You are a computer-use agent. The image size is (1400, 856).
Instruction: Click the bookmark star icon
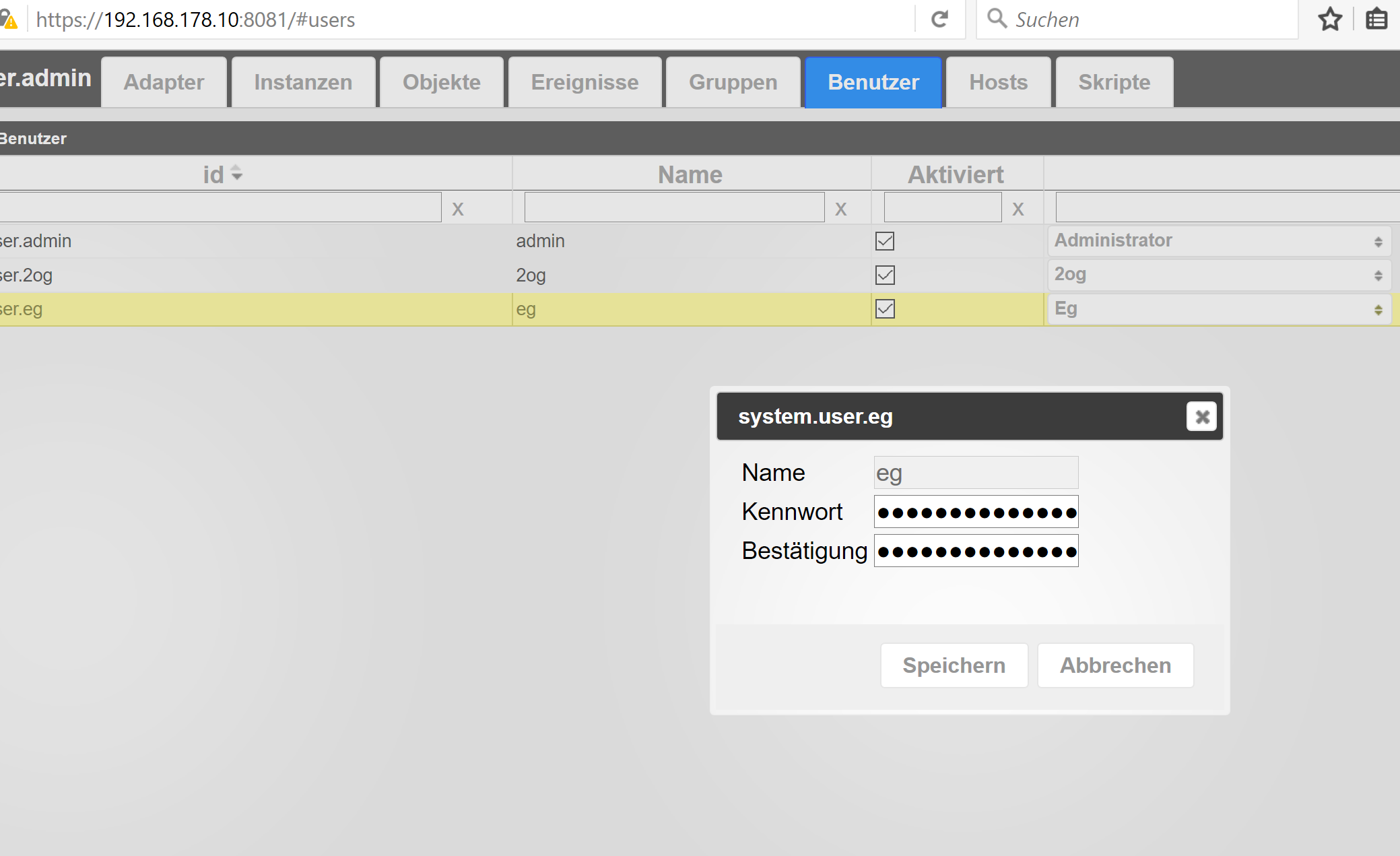1330,19
